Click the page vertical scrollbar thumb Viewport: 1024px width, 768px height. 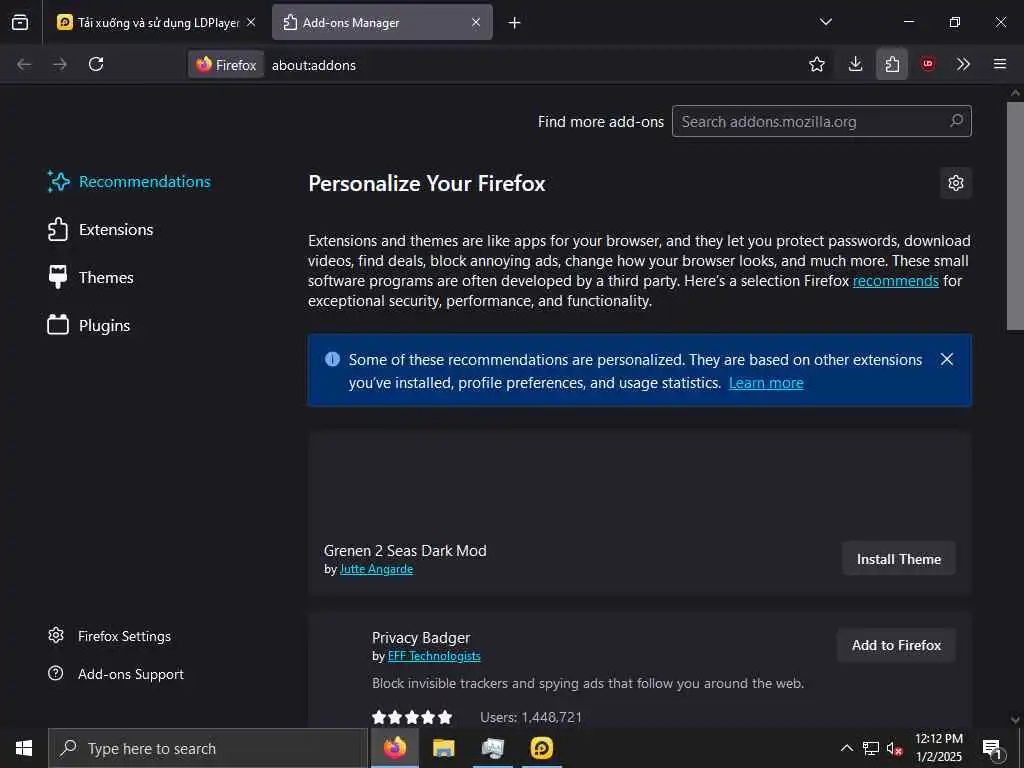(1015, 217)
